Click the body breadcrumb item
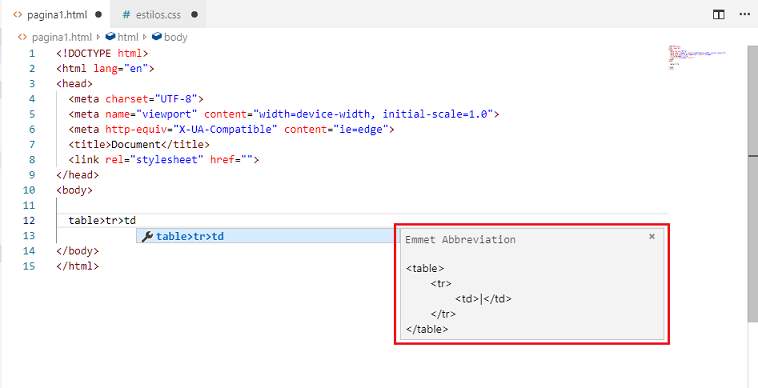 [175, 37]
